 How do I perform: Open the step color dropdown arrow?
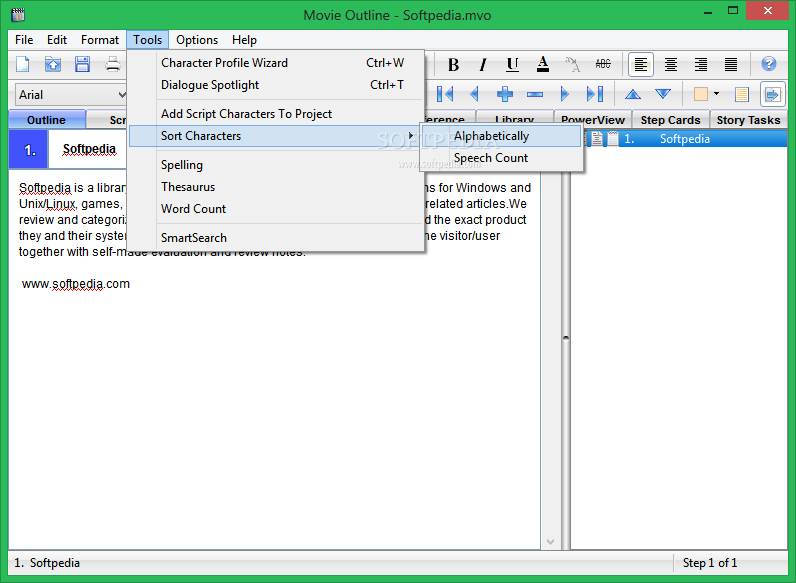[716, 94]
